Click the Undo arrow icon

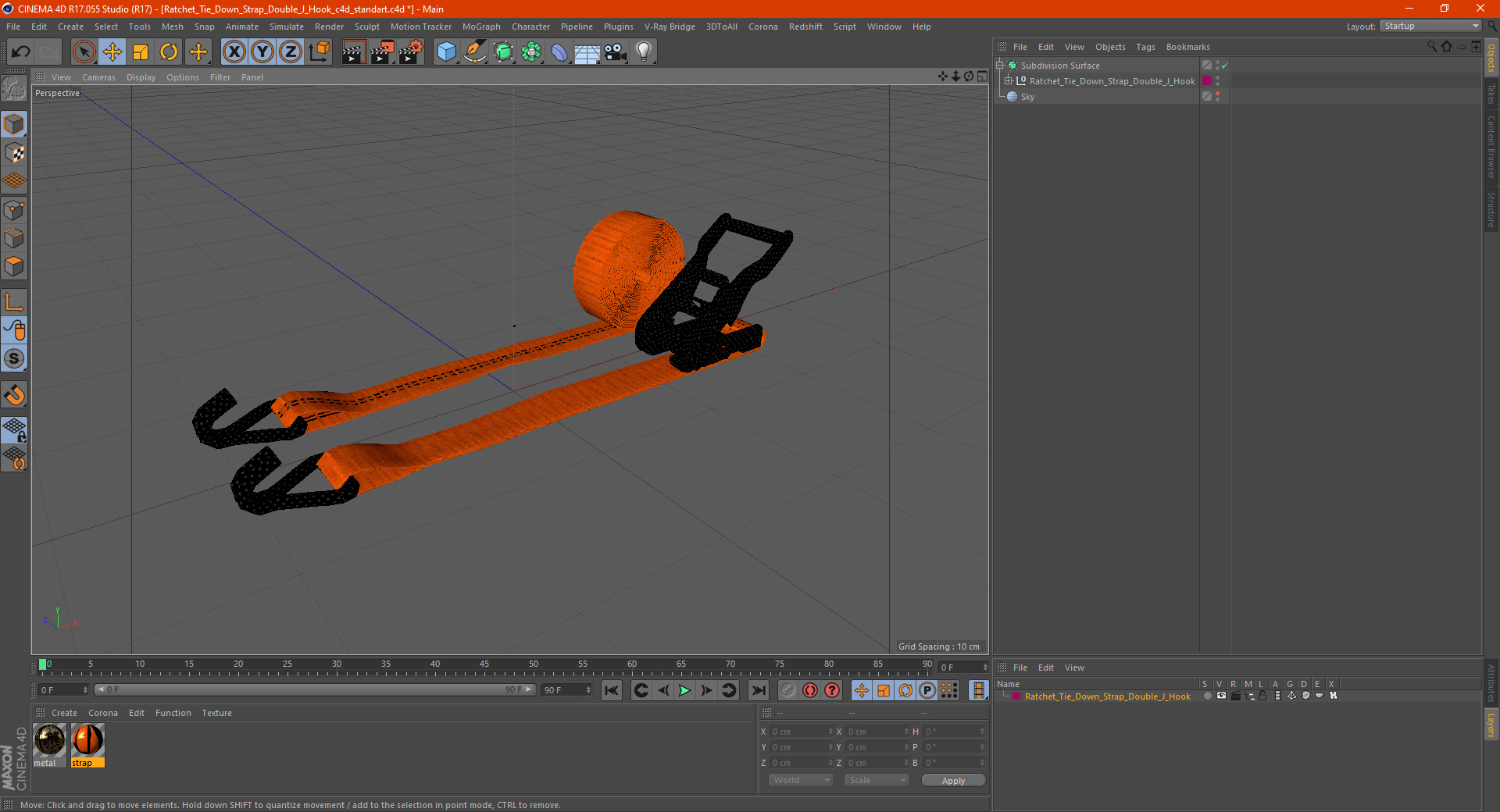click(21, 52)
